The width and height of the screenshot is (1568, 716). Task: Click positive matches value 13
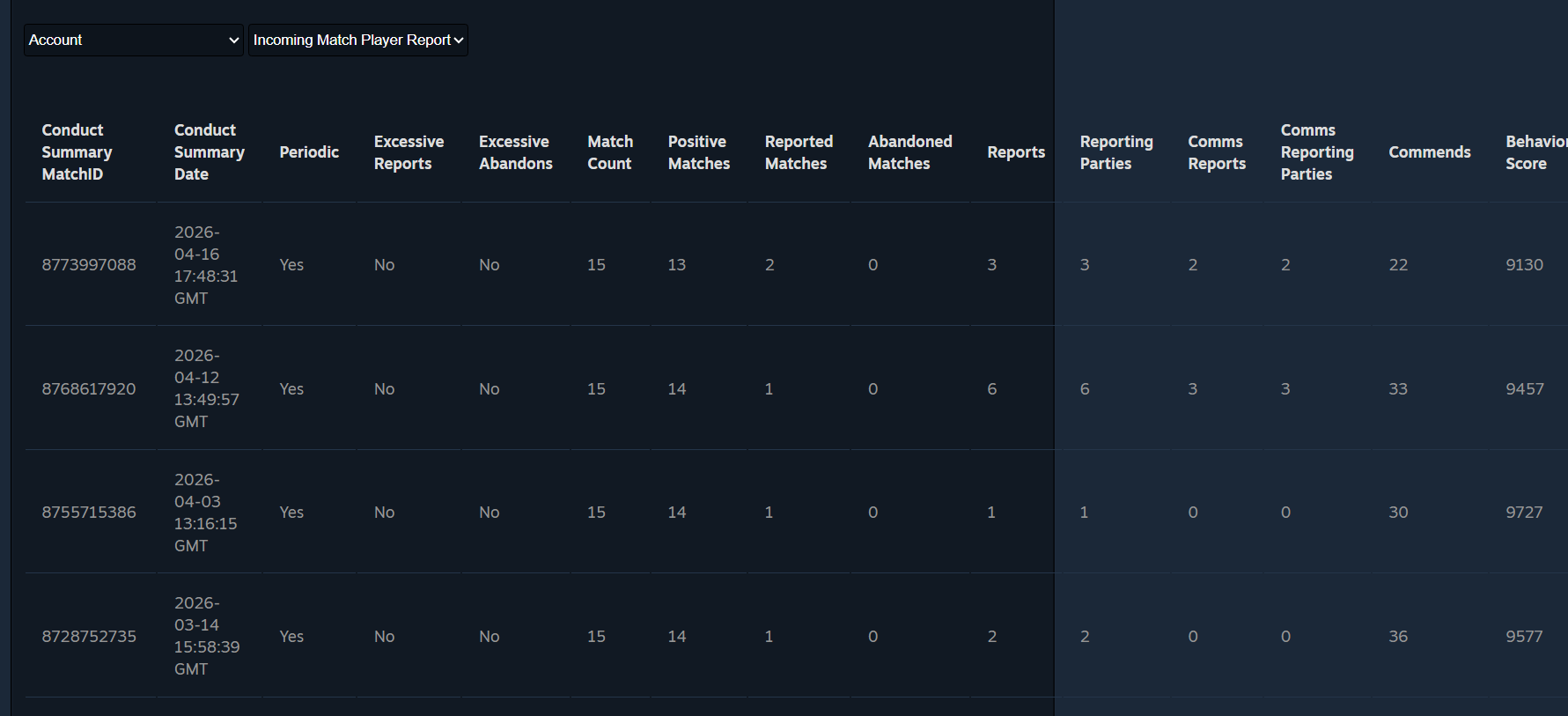(x=677, y=265)
